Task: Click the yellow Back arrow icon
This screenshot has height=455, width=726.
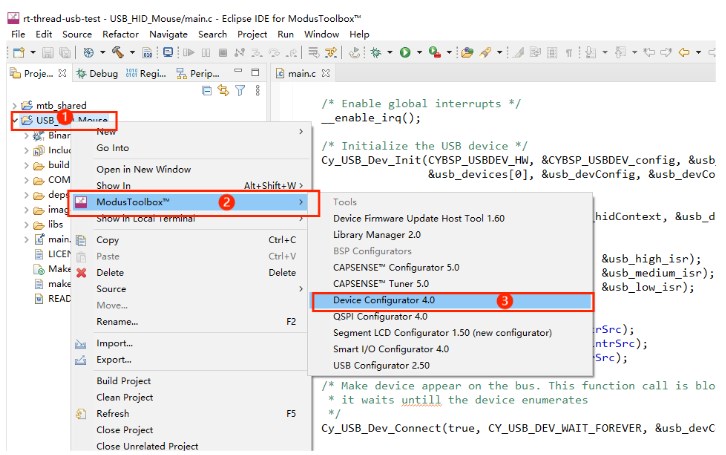Action: pyautogui.click(x=684, y=52)
